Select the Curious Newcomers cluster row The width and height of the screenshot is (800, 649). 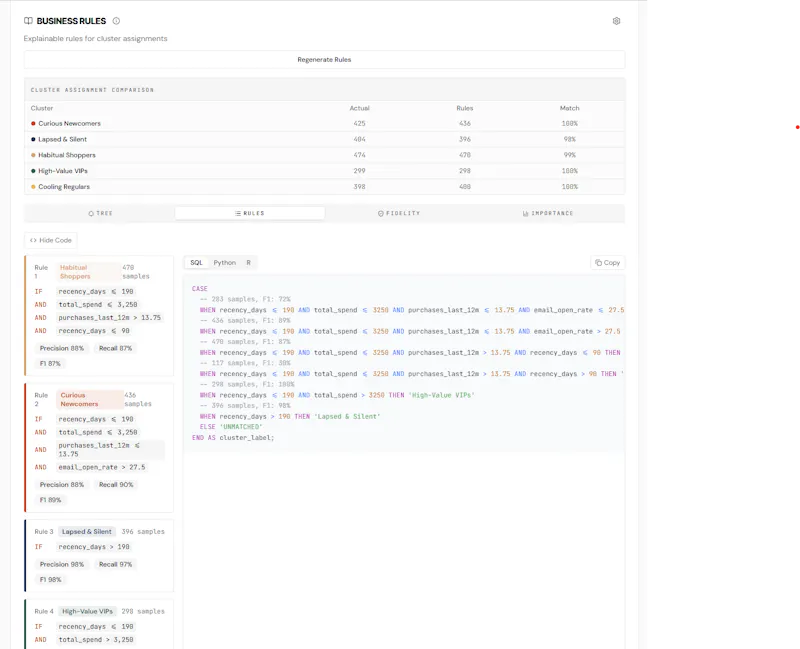click(x=324, y=123)
